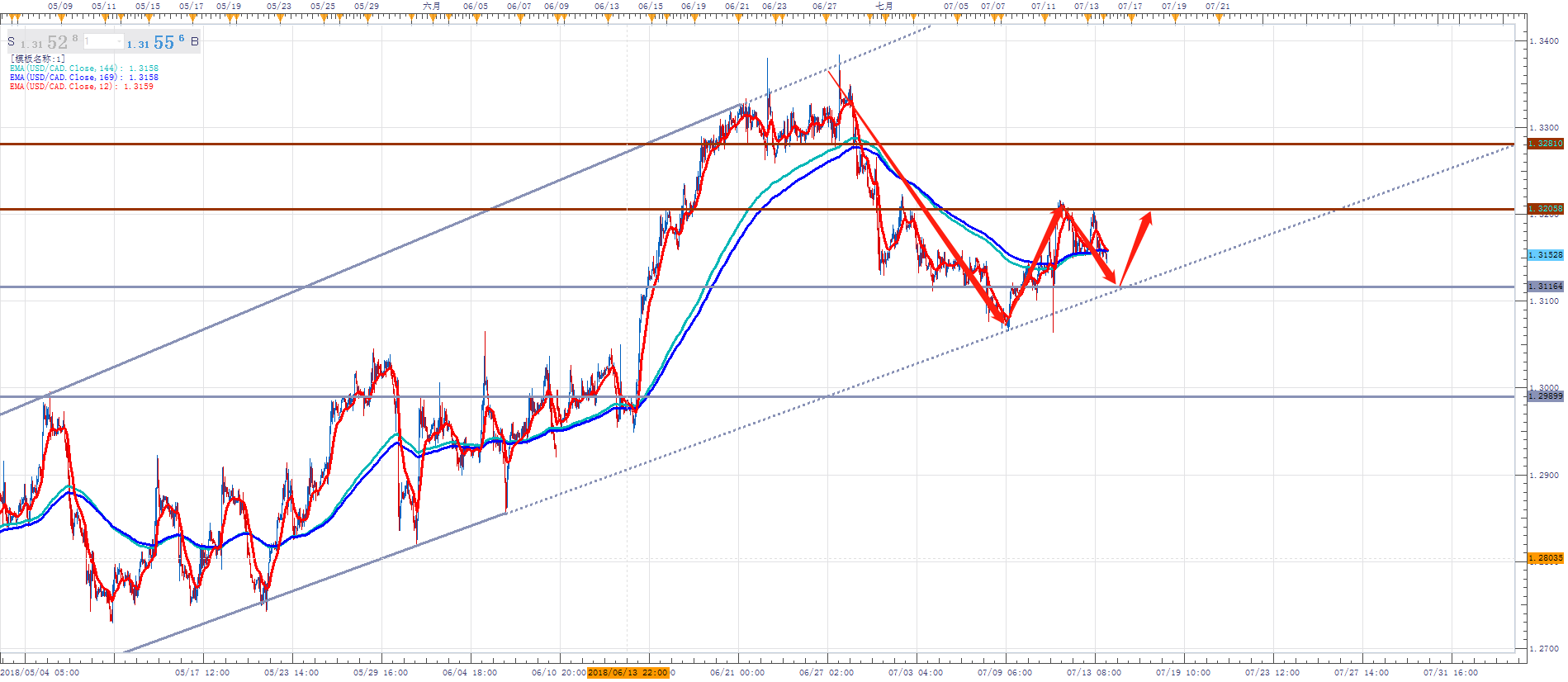
Task: Click the sell price 1.31 52 quote
Action: [x=49, y=42]
